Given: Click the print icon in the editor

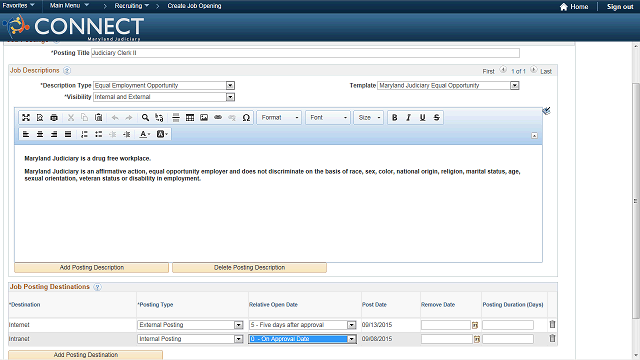Looking at the screenshot, I should point(54,118).
